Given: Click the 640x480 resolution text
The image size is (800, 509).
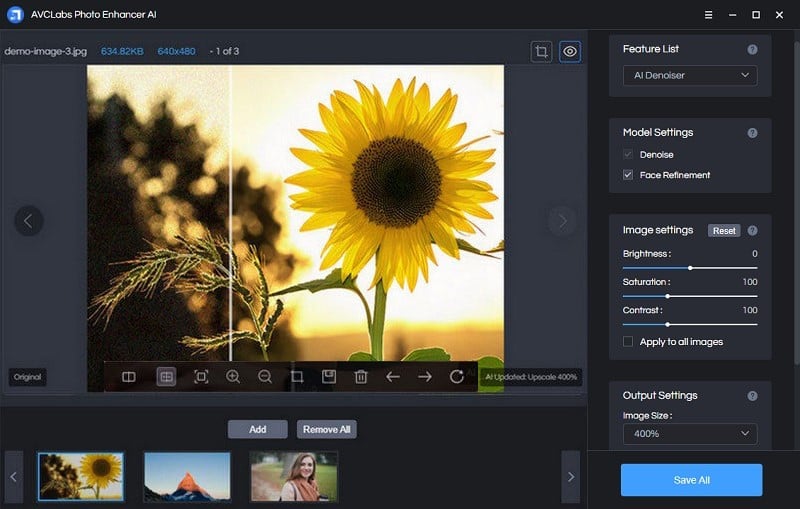Looking at the screenshot, I should [x=177, y=52].
